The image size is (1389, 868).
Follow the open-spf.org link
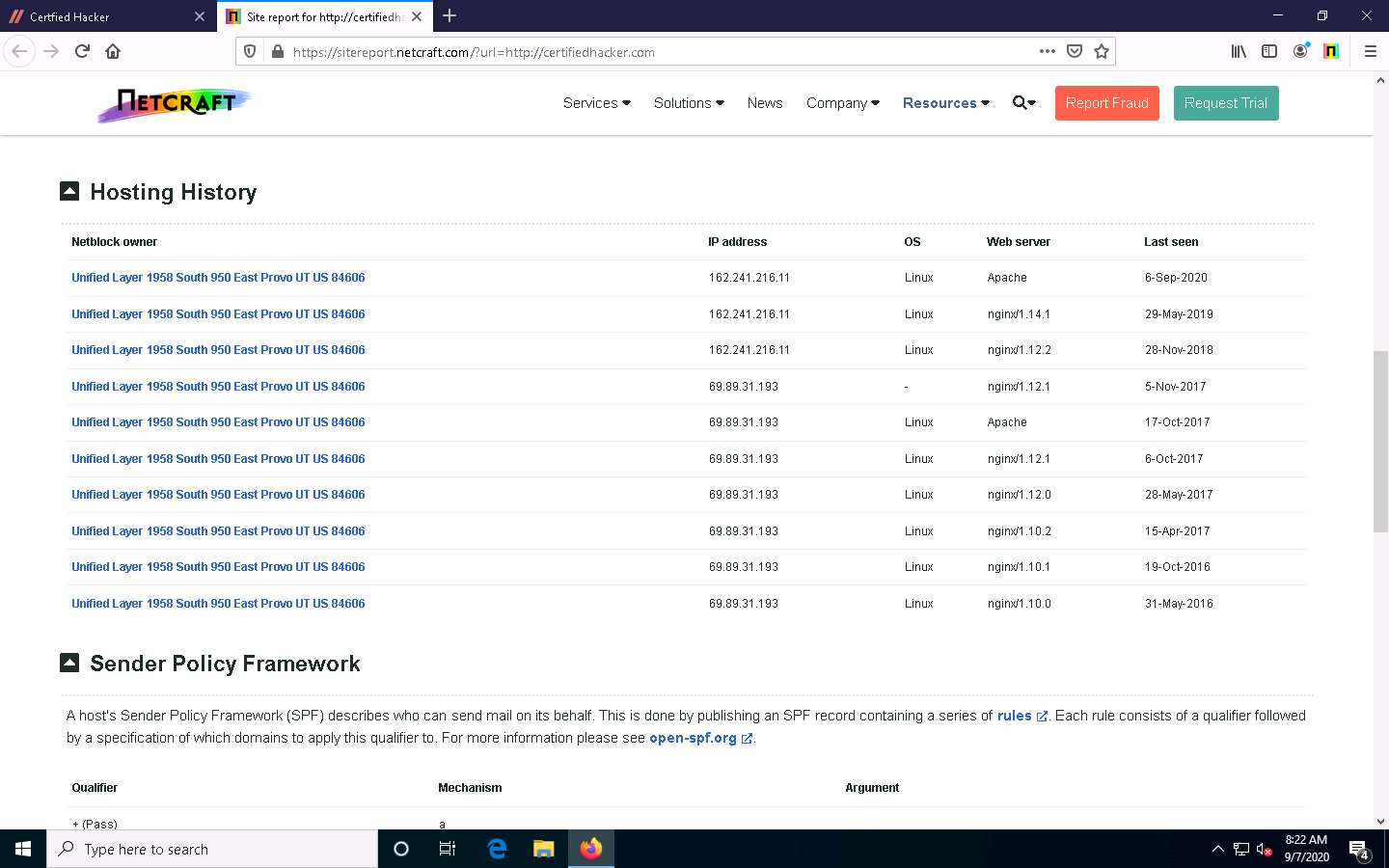[x=700, y=738]
